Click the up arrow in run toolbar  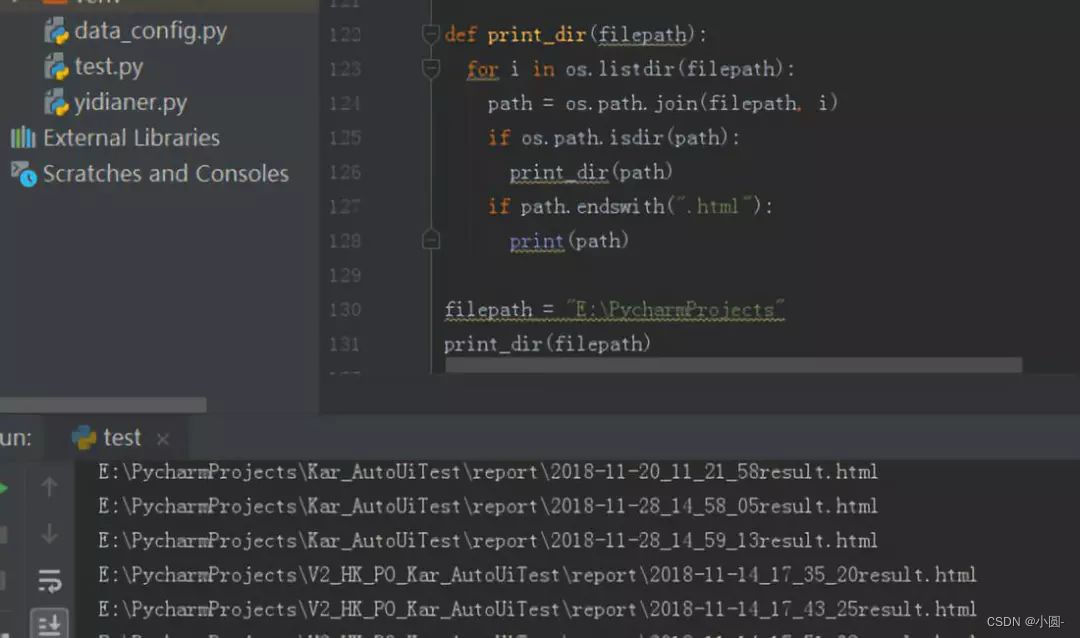[49, 486]
